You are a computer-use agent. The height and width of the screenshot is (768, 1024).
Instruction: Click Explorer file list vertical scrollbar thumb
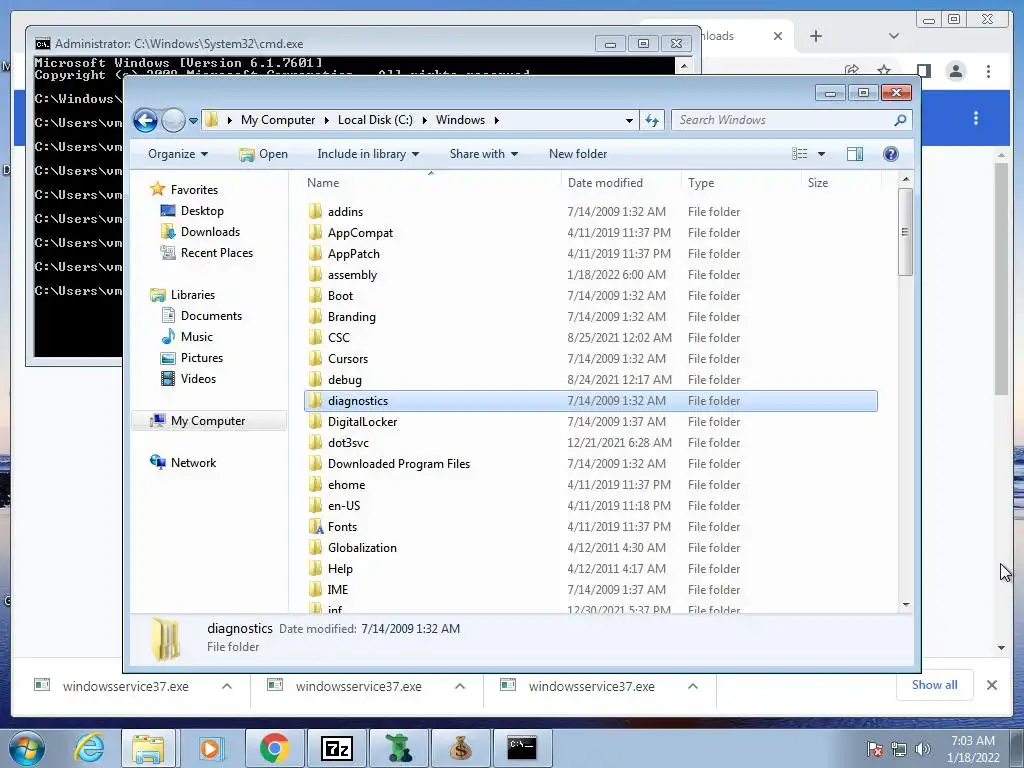tap(905, 232)
